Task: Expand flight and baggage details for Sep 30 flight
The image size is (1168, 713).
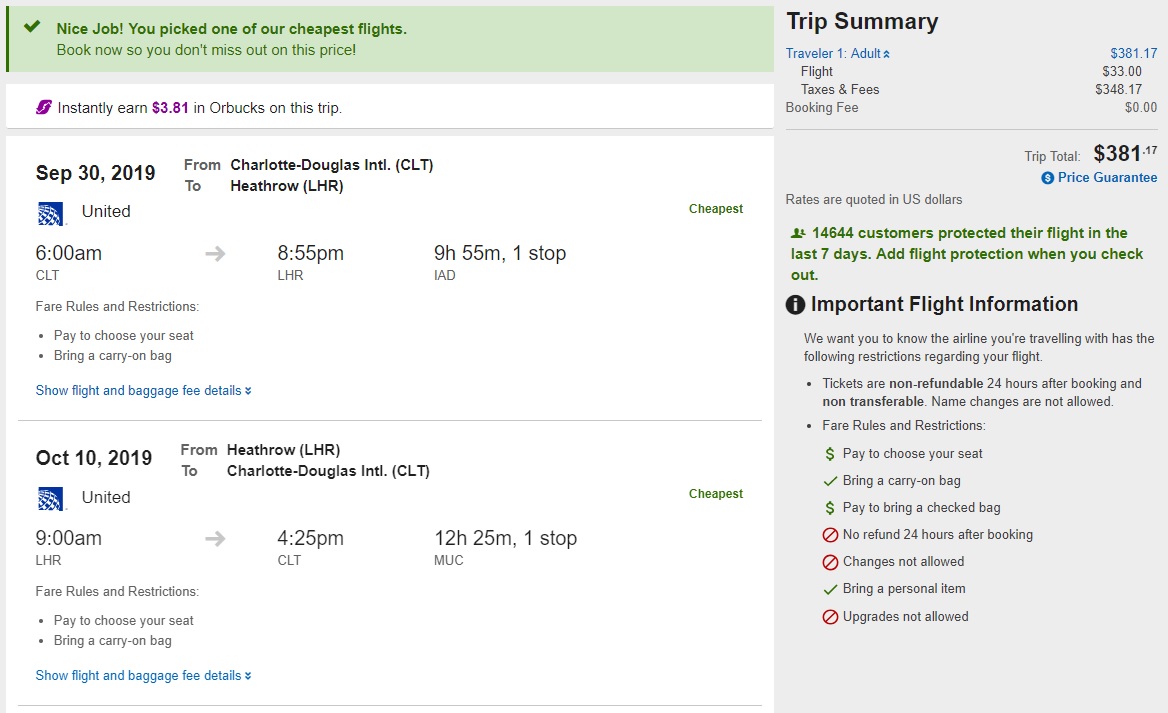Action: pos(143,391)
